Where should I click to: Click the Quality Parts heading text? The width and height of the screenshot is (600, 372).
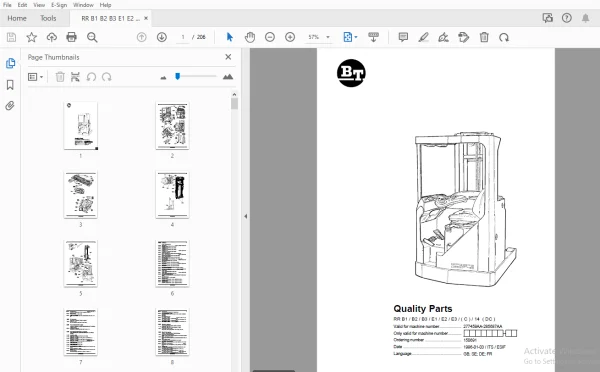[422, 309]
